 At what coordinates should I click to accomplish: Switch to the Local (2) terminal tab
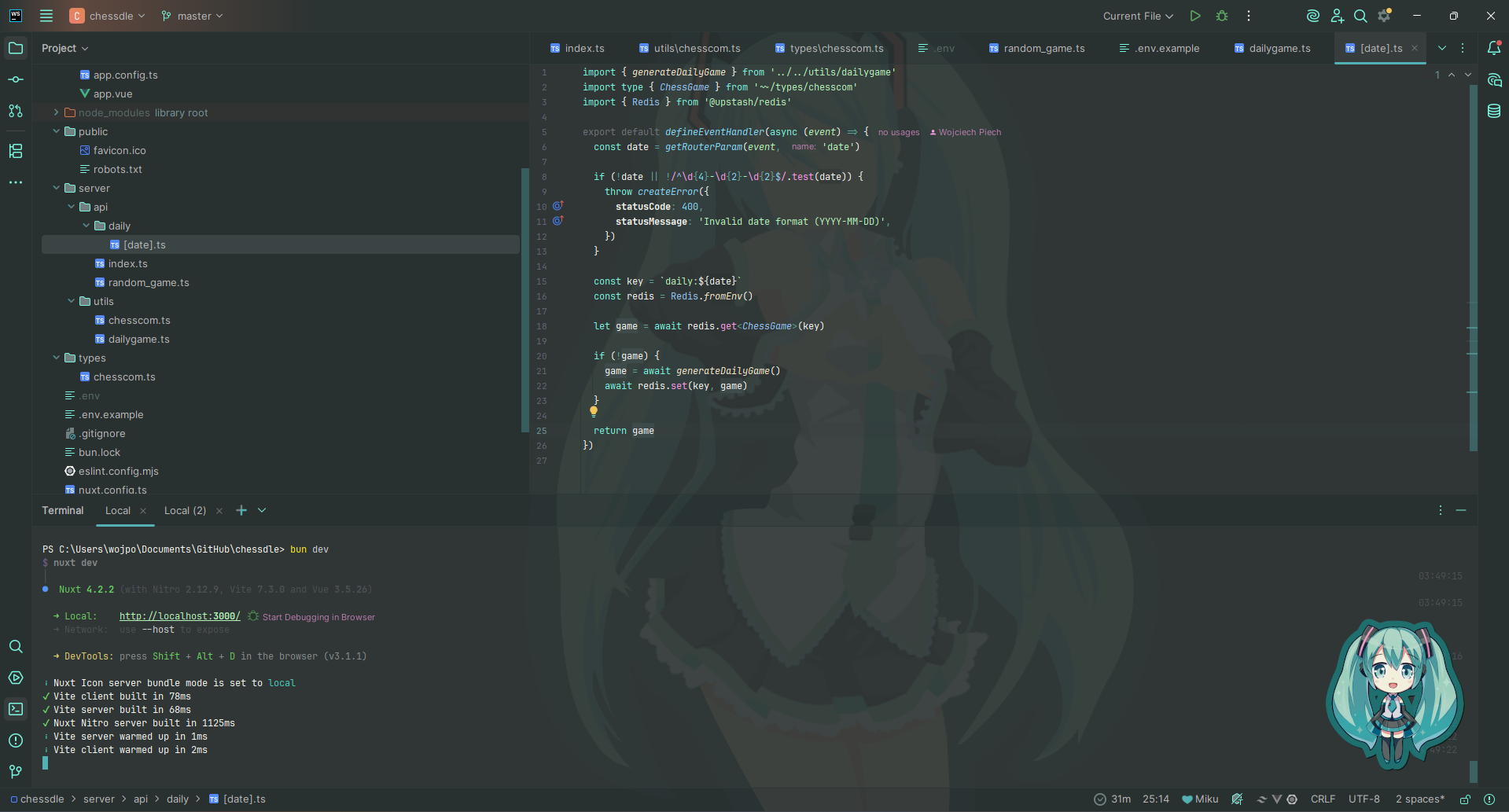click(185, 510)
